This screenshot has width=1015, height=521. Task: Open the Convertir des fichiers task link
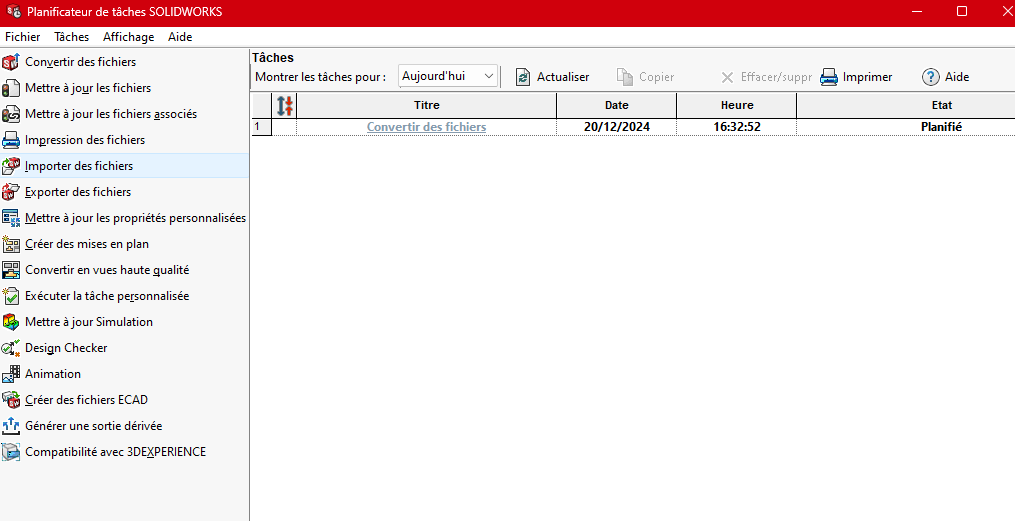point(427,127)
